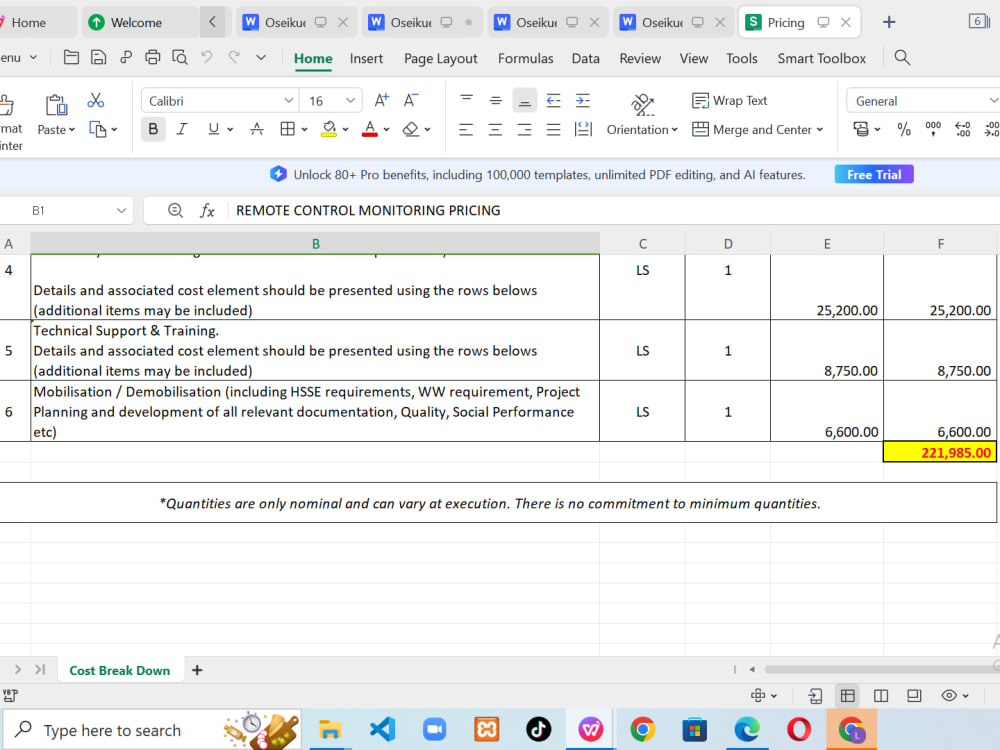Click the Clear eraser icon

[411, 129]
